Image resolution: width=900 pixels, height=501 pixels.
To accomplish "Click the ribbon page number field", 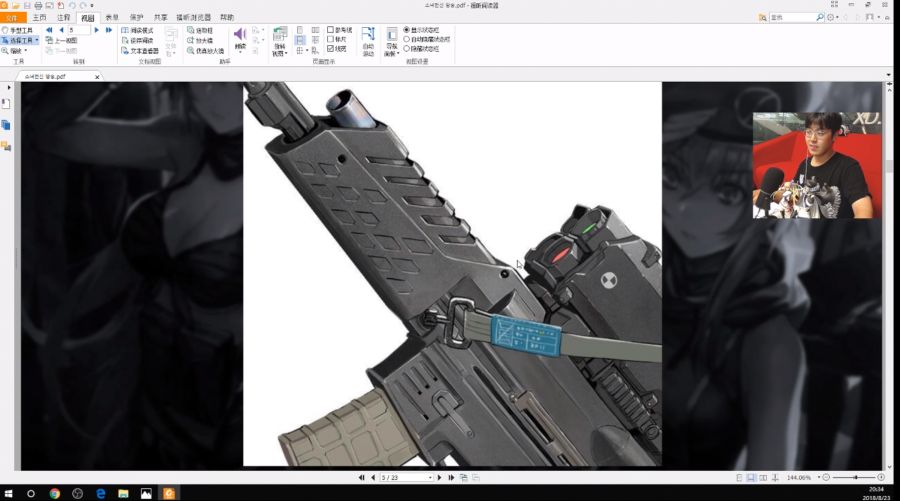I will click(x=79, y=30).
